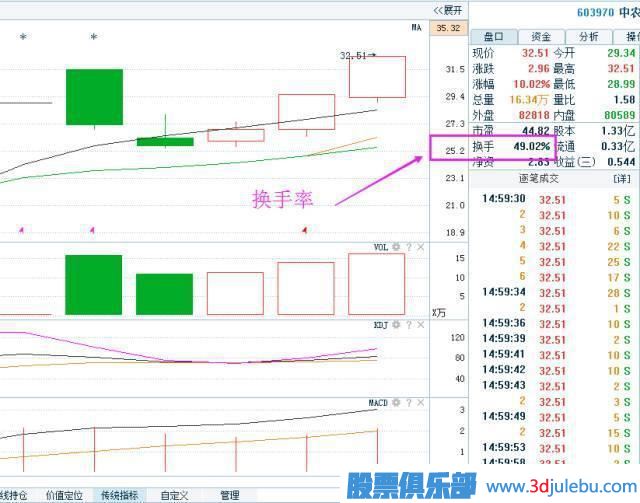Select the 传统指标 bottom tab

point(122,495)
